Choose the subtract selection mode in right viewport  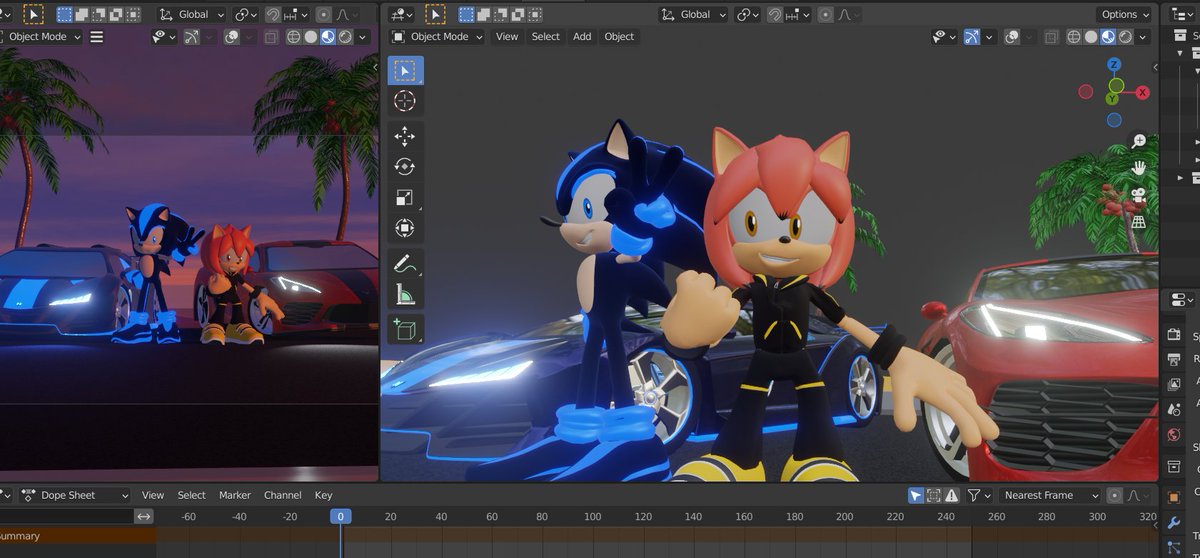click(500, 15)
